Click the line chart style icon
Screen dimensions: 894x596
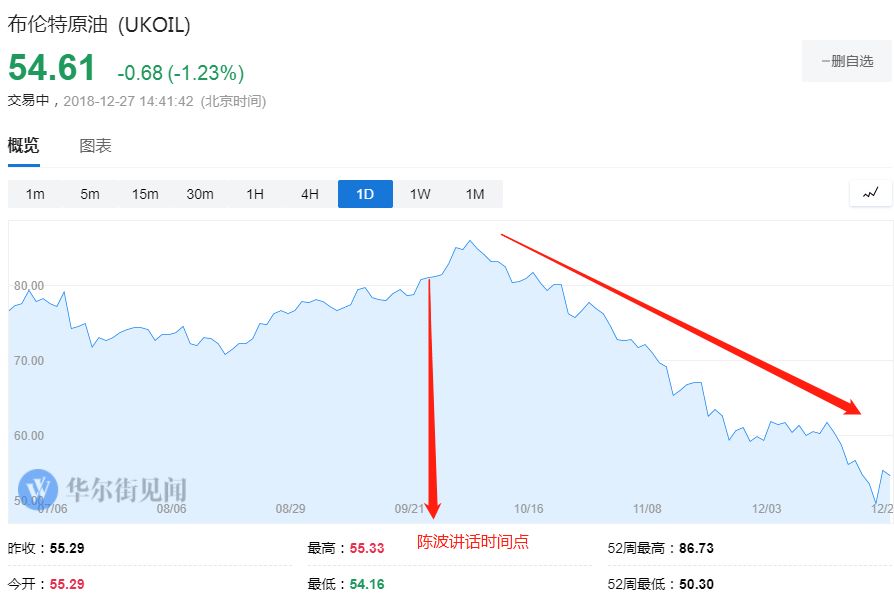[870, 193]
